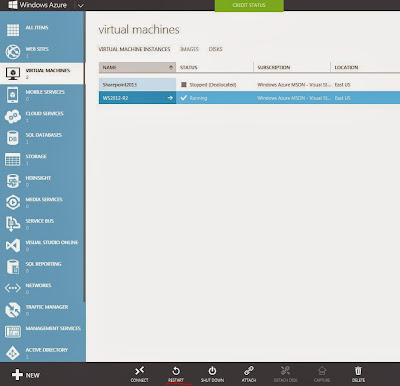Open WS2012-R2 details arrow

170,98
